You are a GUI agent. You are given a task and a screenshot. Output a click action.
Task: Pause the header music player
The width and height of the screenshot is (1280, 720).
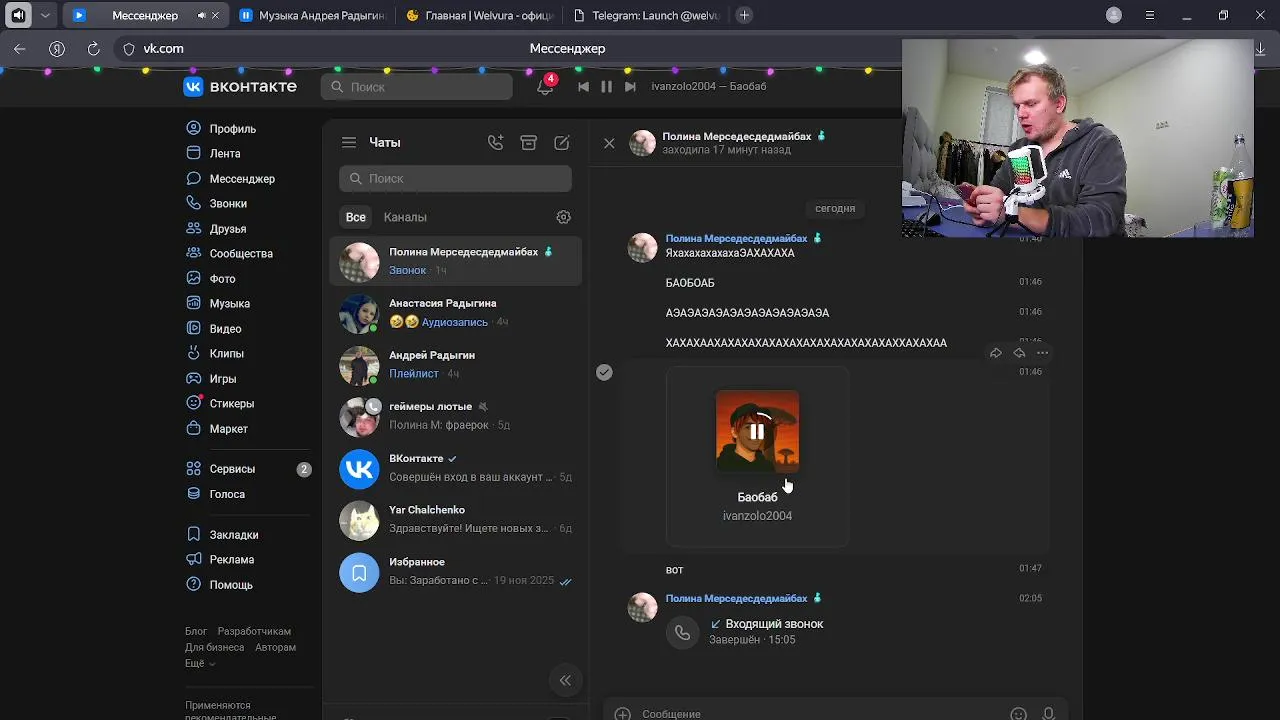(x=606, y=87)
